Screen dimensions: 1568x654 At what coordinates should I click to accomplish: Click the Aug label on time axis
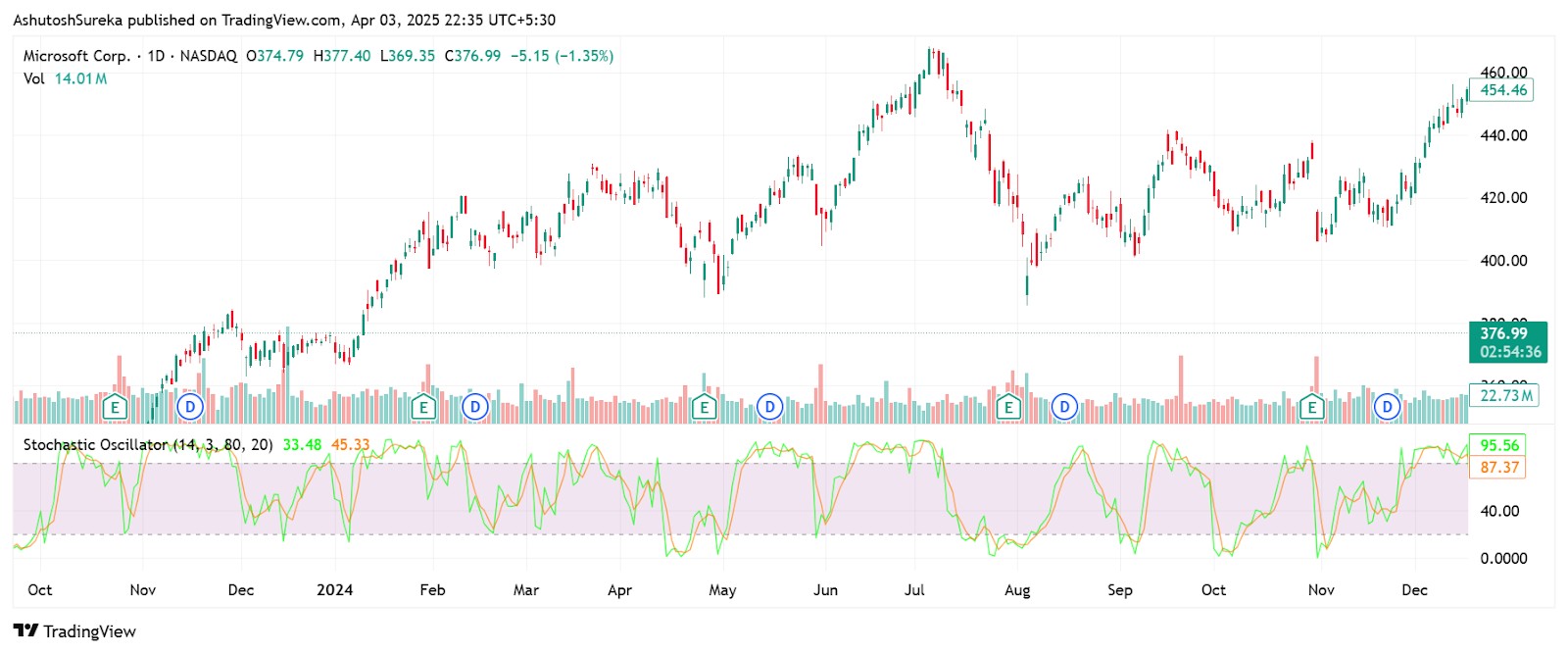tap(1017, 590)
